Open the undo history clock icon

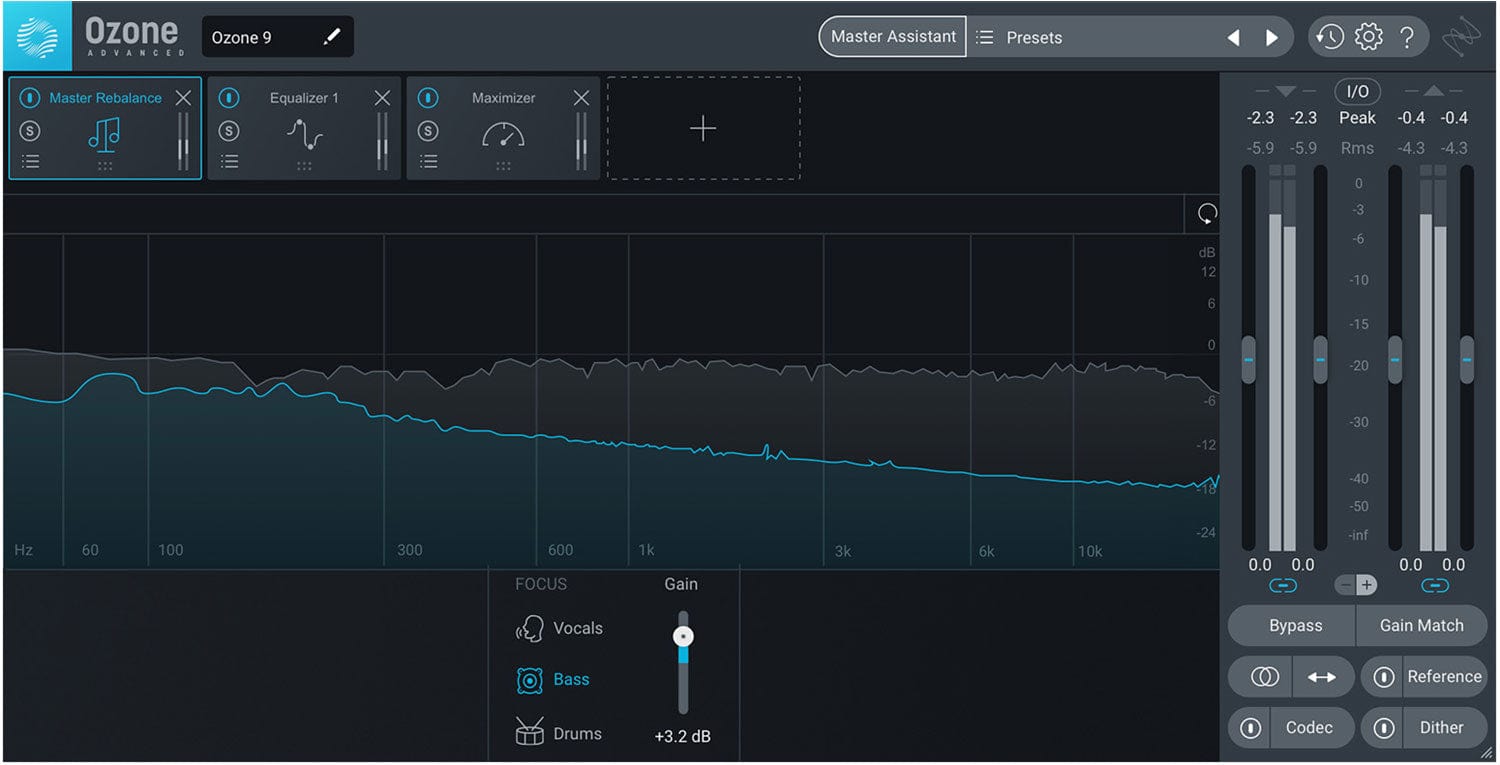[1329, 37]
